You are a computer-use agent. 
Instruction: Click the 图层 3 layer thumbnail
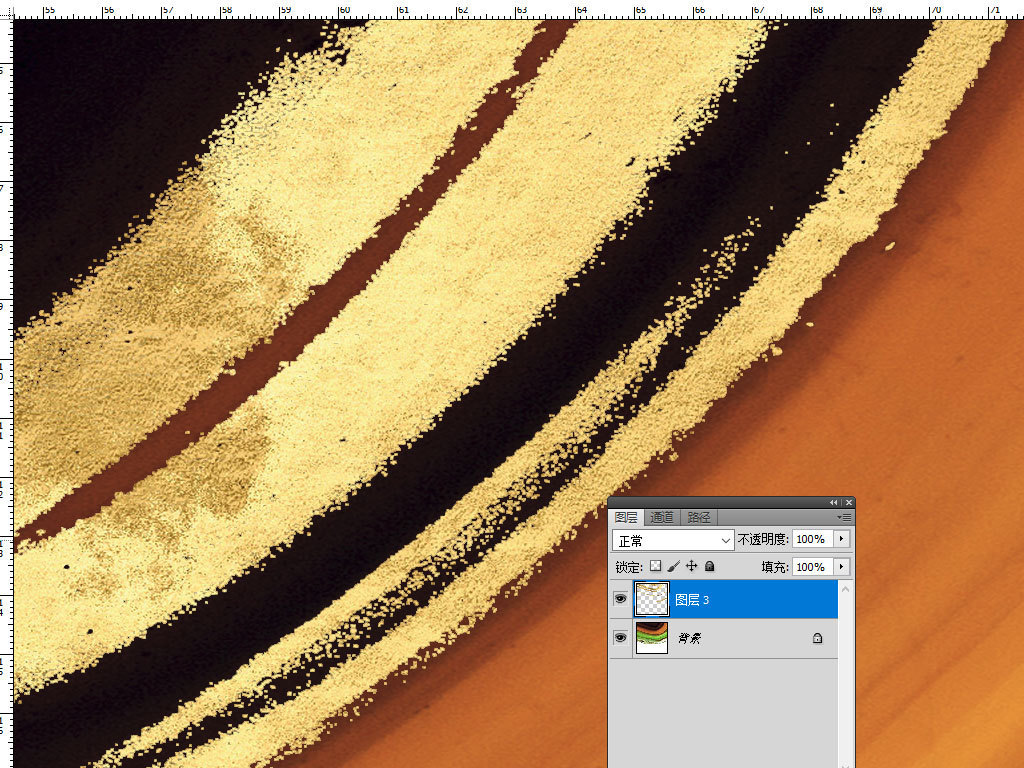[x=652, y=599]
